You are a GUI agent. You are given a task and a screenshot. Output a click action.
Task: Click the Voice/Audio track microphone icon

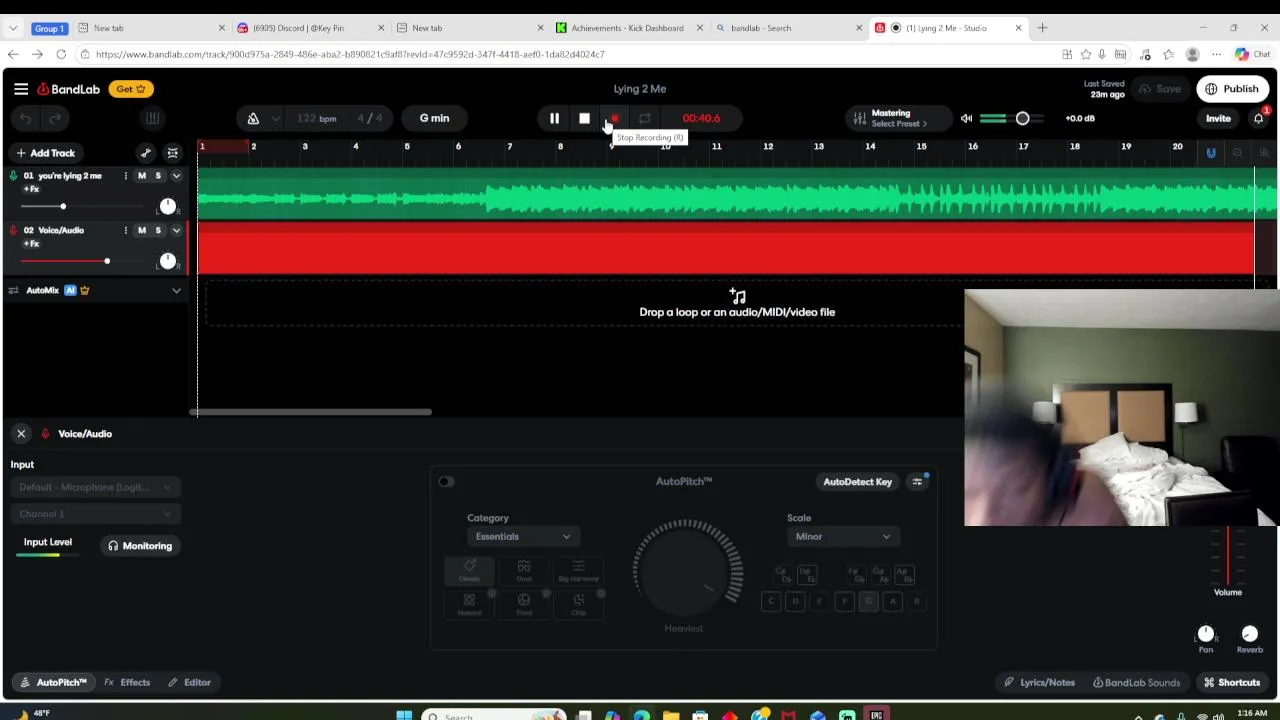13,230
